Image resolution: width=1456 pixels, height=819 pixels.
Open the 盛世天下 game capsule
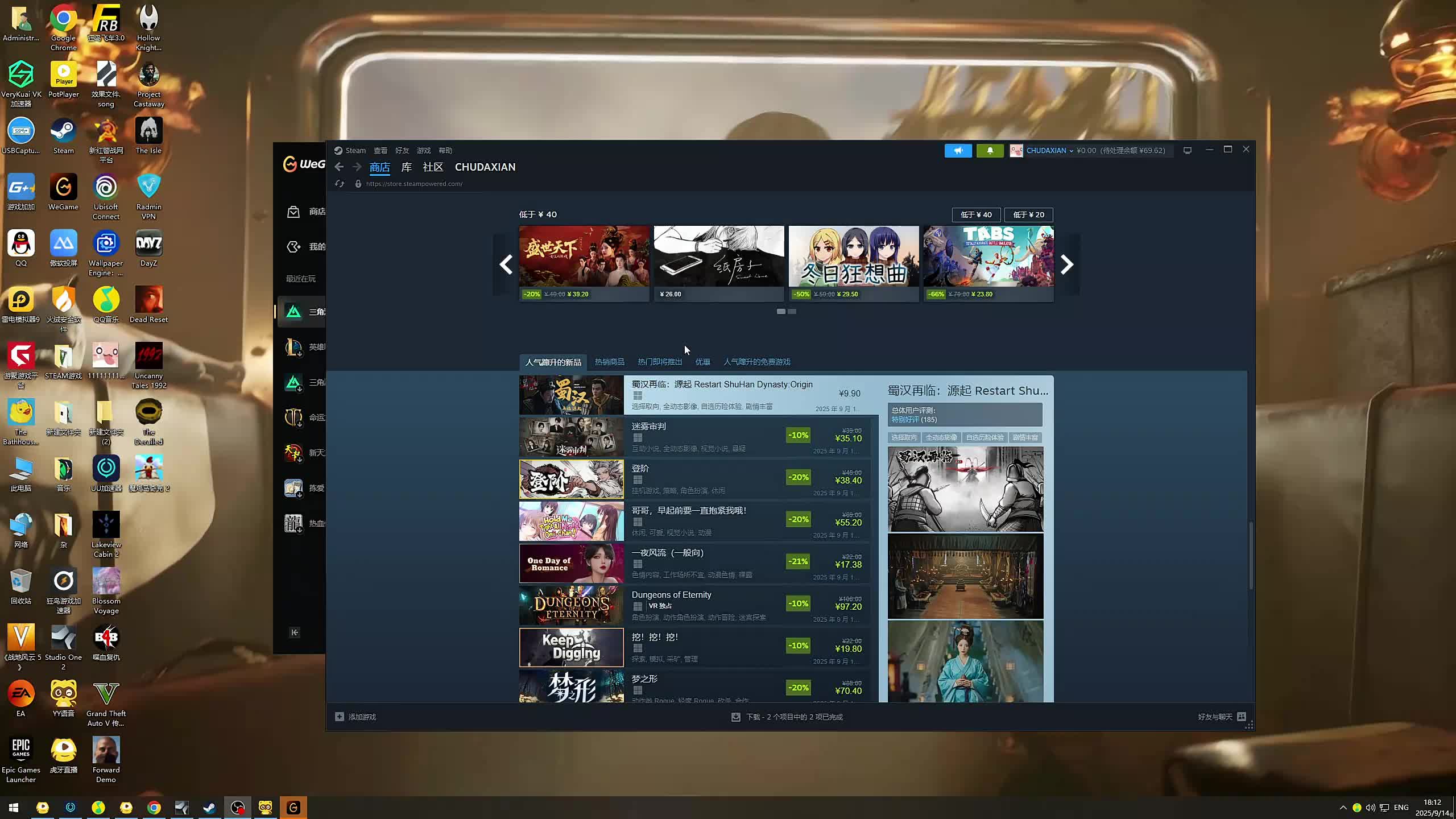584,263
